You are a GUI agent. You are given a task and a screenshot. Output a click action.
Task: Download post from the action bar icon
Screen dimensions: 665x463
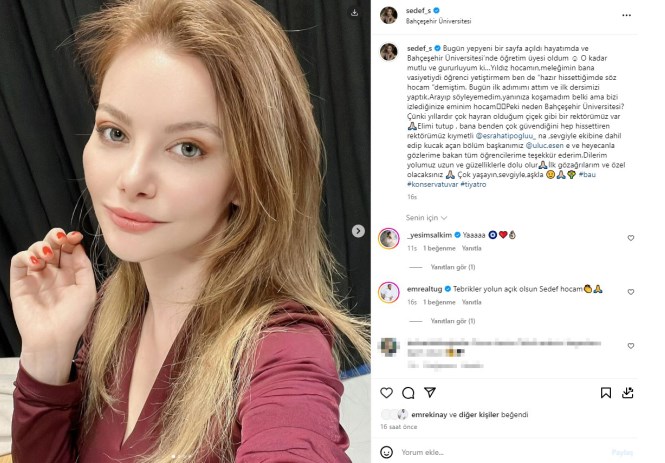tap(628, 393)
